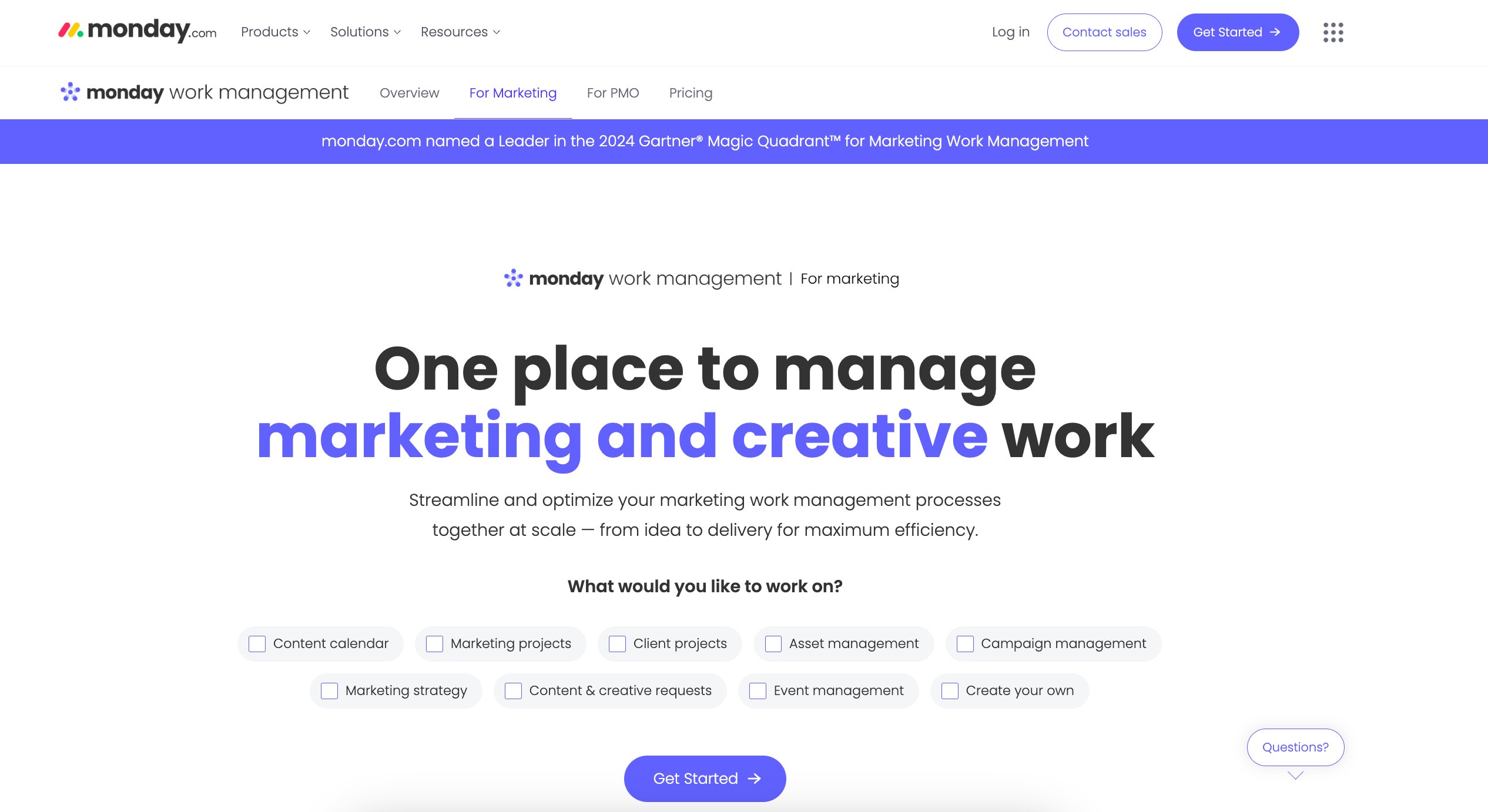Expand the Solutions dropdown menu

click(x=367, y=32)
